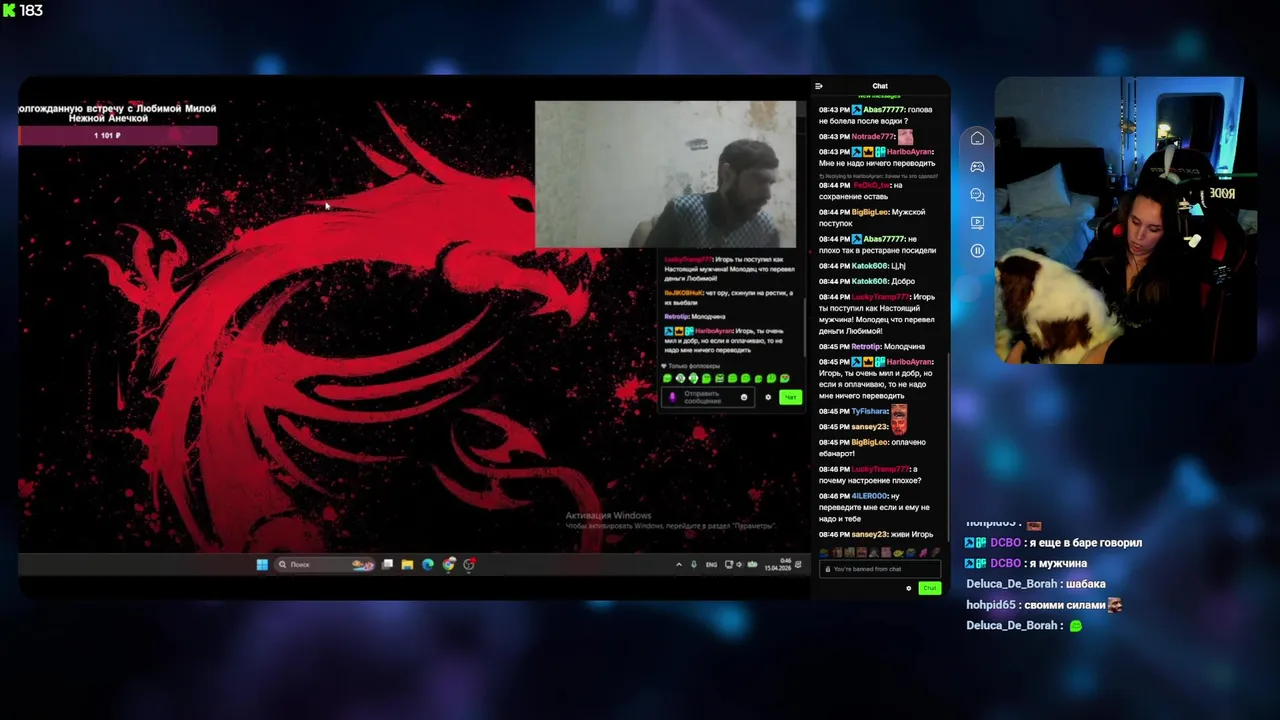The height and width of the screenshot is (720, 1280).
Task: Click the Отправить сообщение input field
Action: (706, 397)
